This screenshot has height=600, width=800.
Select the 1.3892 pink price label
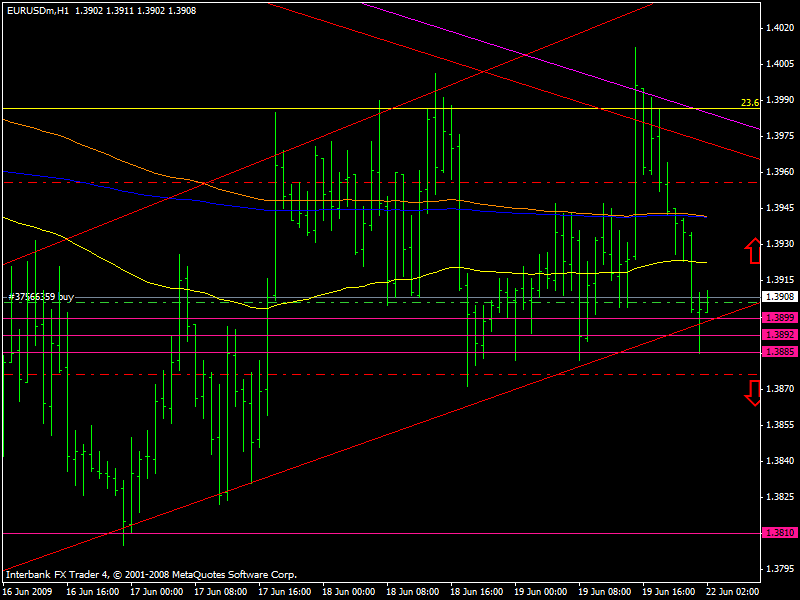(x=778, y=335)
